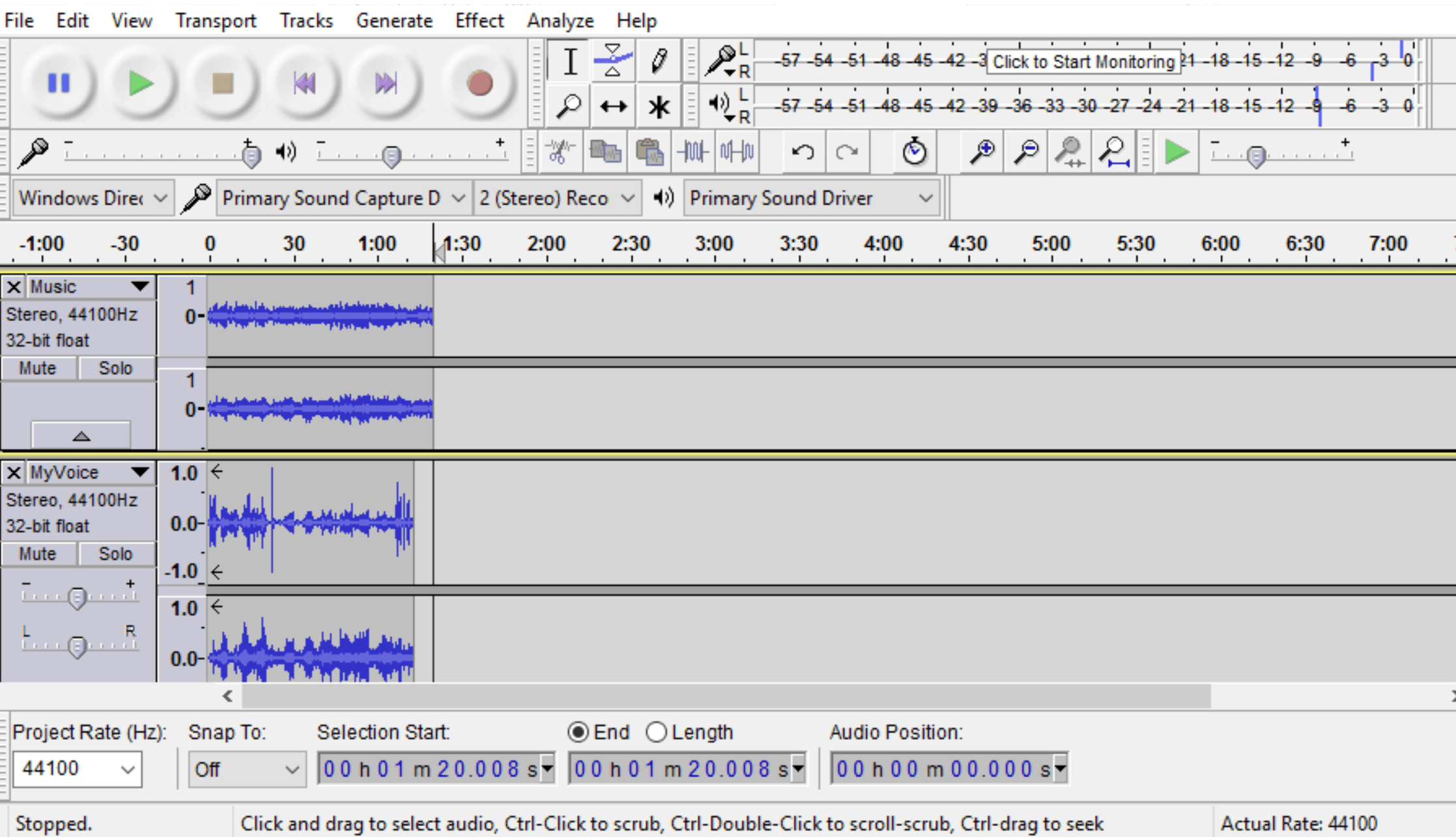
Task: Click the Cut scissors icon
Action: tap(560, 152)
